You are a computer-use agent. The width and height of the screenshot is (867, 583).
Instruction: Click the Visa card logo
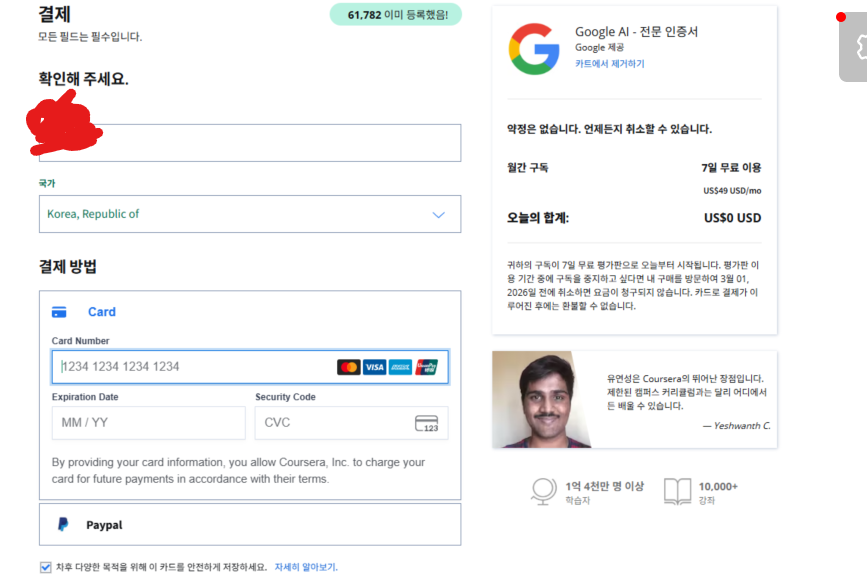374,367
